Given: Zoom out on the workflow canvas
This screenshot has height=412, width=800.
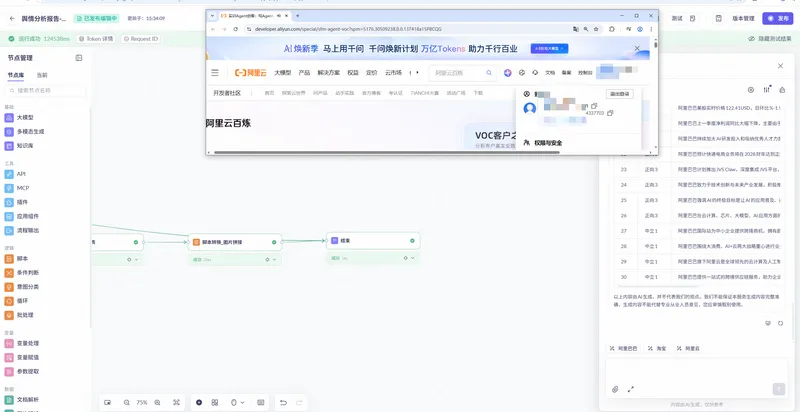Looking at the screenshot, I should coord(127,402).
